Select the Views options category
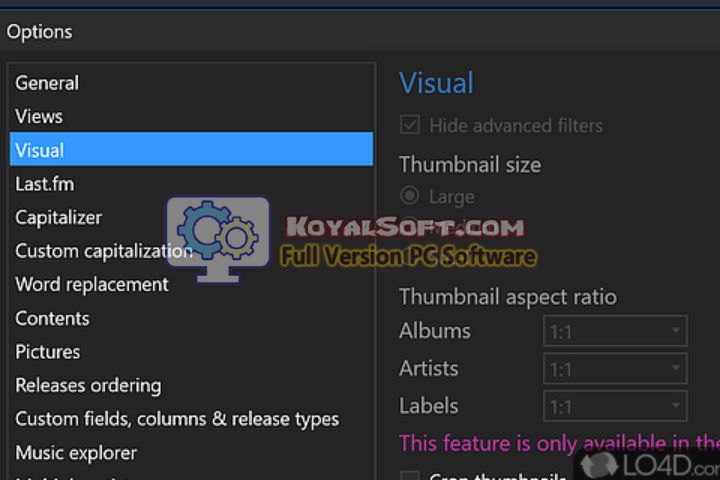The image size is (720, 480). pos(191,116)
